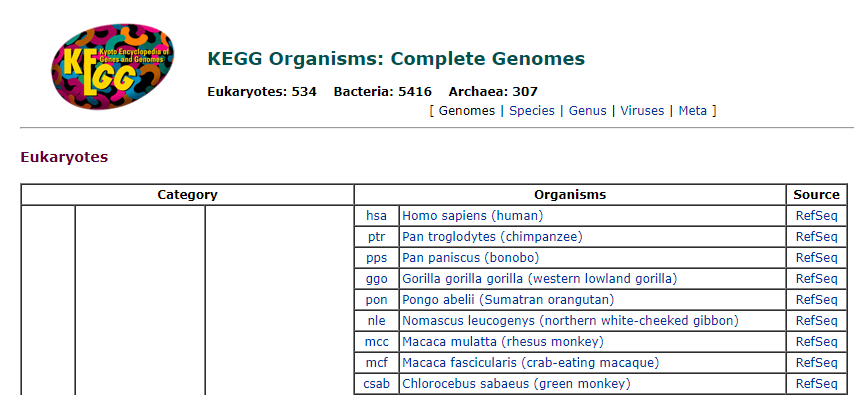Click Homo sapiens (human) link

473,216
